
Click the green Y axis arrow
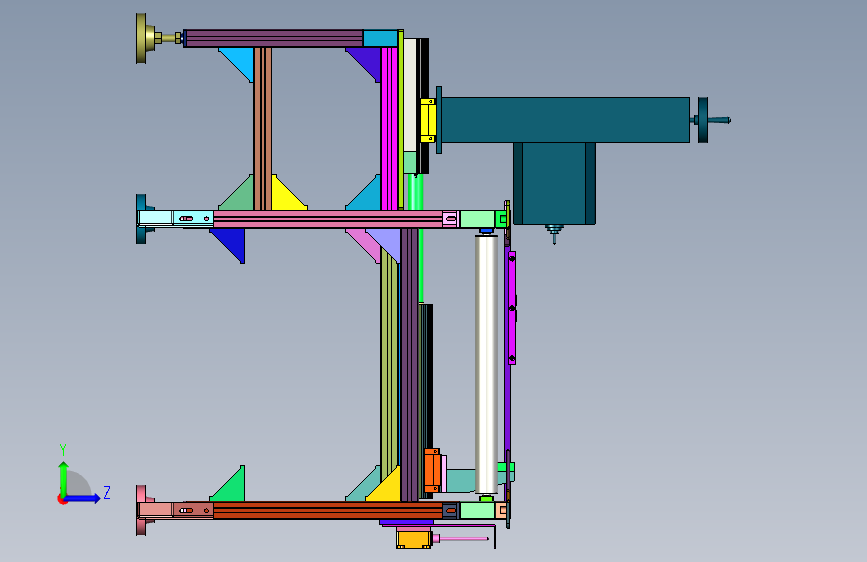63,477
